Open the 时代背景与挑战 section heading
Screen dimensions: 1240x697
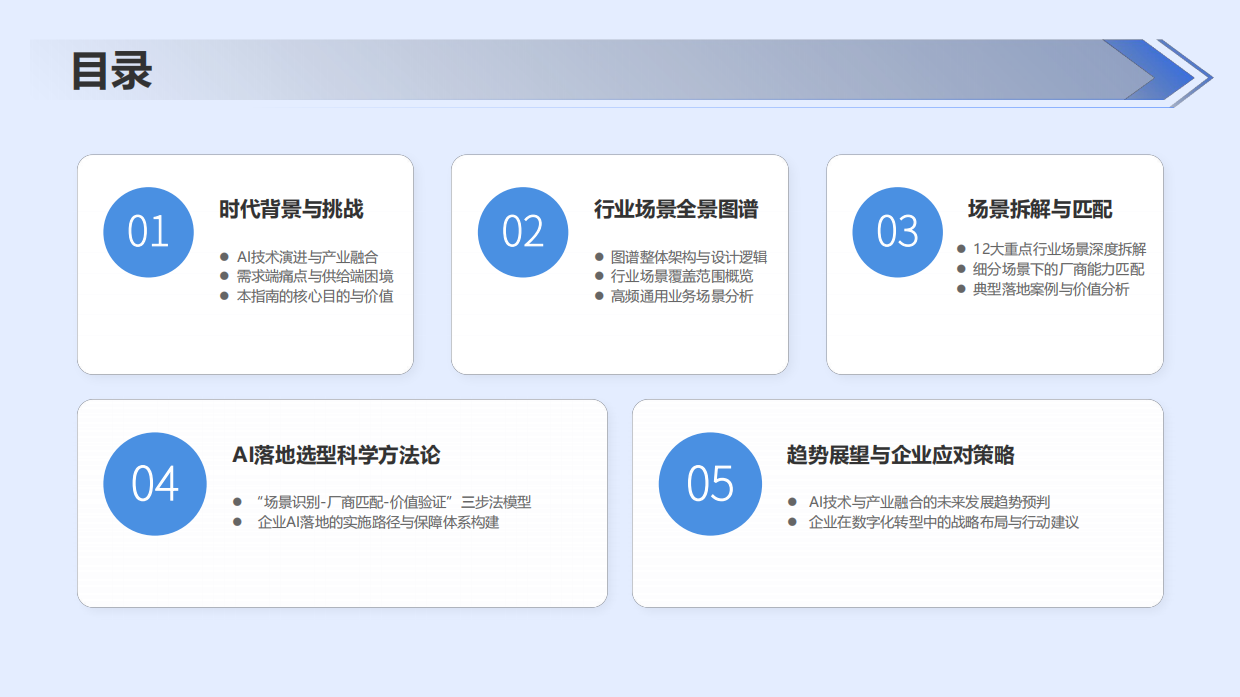[291, 209]
